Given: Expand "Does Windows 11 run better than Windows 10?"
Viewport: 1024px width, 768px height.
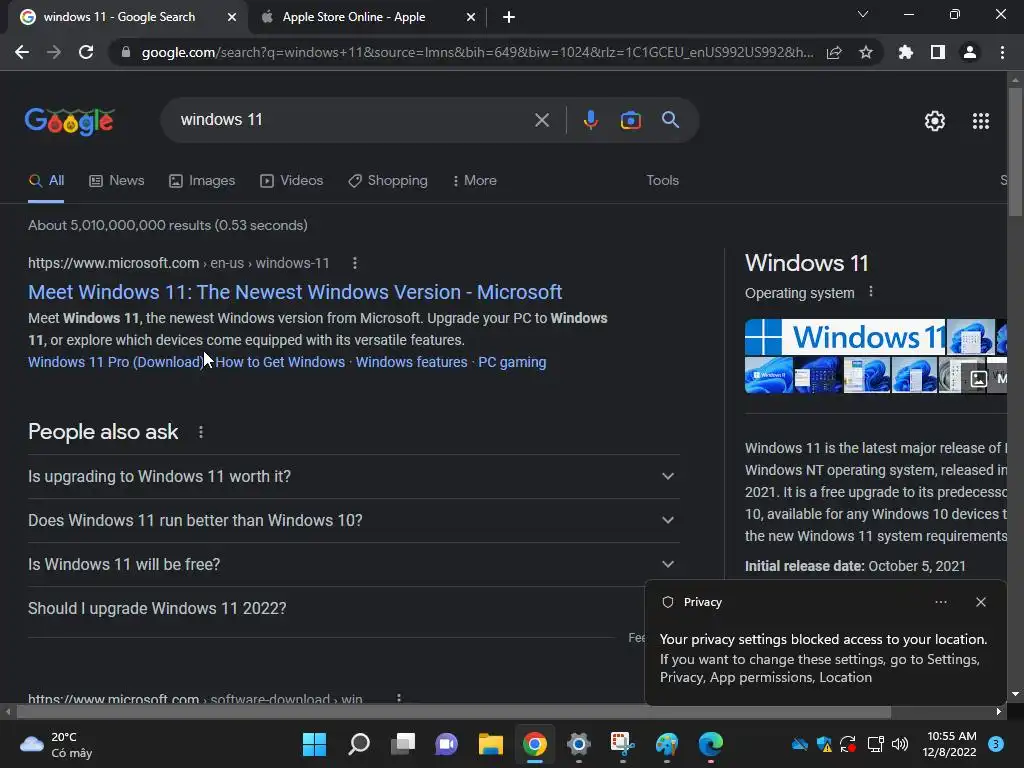Looking at the screenshot, I should pos(353,520).
